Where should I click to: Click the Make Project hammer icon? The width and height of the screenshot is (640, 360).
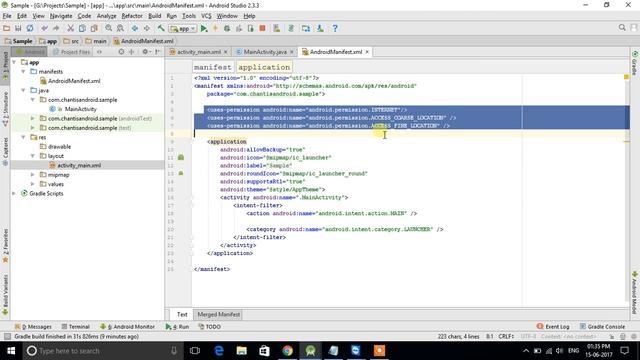point(161,28)
